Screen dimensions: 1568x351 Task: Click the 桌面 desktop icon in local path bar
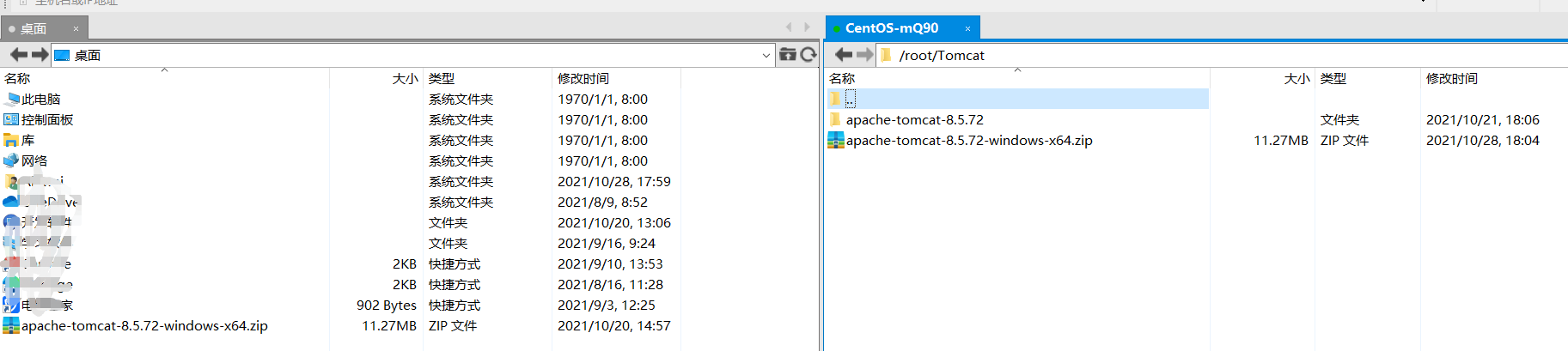click(62, 55)
